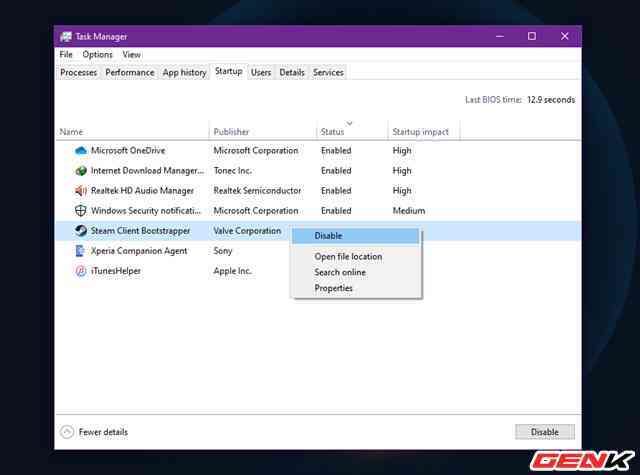Click the Valve Corporation publisher cell
This screenshot has width=640, height=475.
click(x=247, y=231)
